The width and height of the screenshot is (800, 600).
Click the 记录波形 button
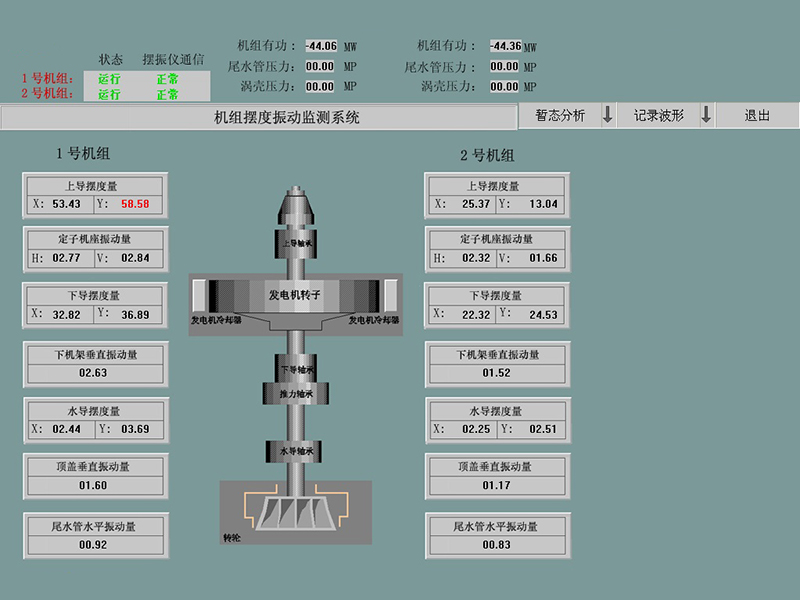coord(658,116)
